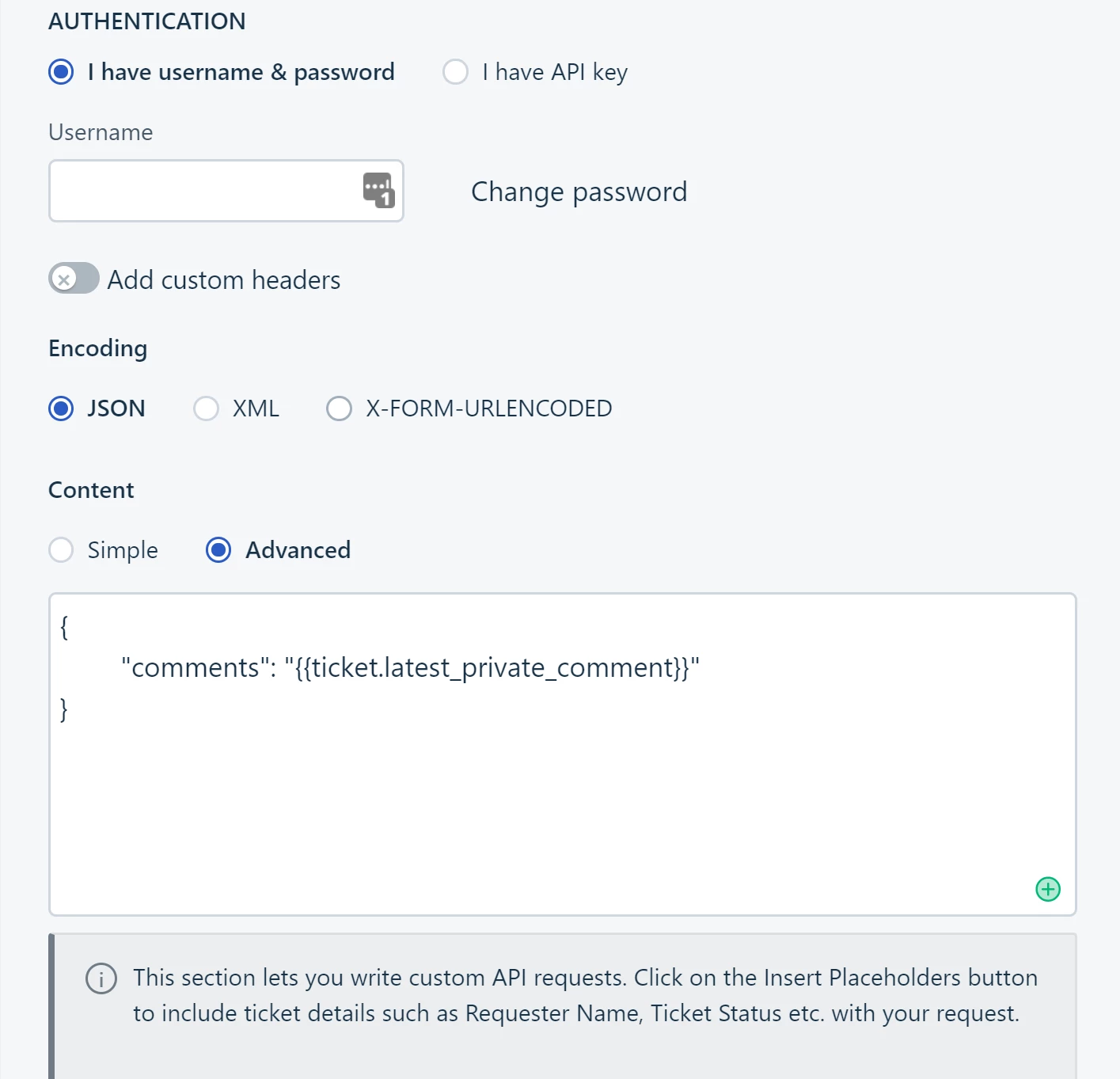Click the closing curly brace in the editor
Image resolution: width=1120 pixels, height=1079 pixels.
pos(64,709)
